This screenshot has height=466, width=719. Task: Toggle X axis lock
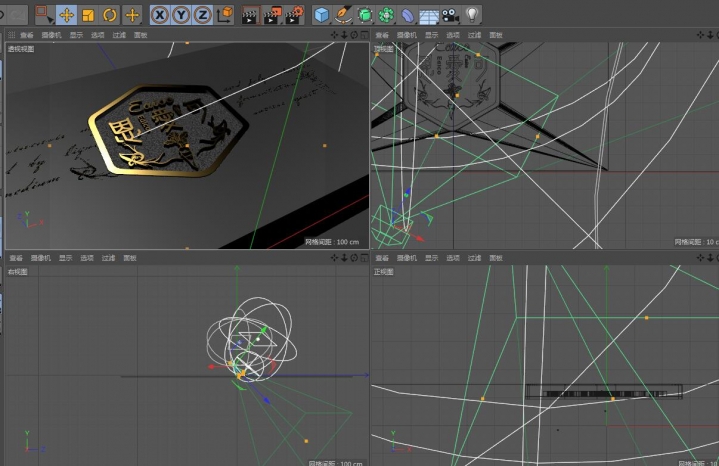pyautogui.click(x=160, y=15)
